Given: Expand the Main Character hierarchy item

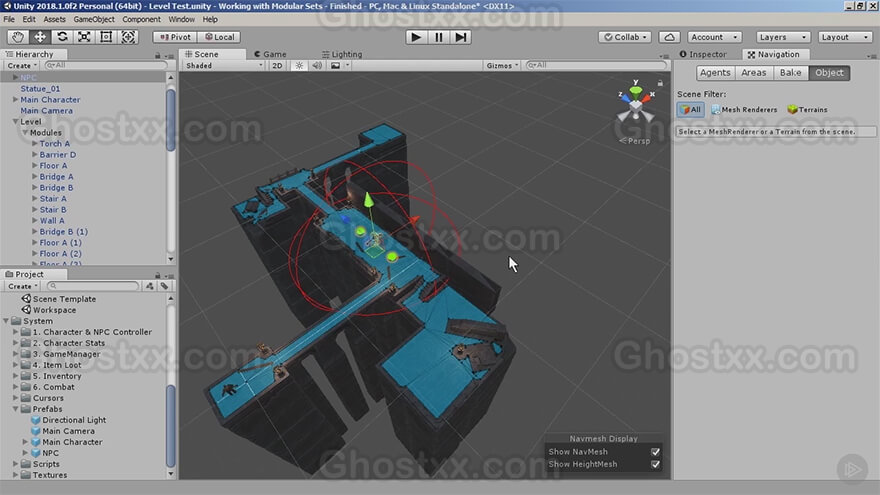Looking at the screenshot, I should [15, 99].
